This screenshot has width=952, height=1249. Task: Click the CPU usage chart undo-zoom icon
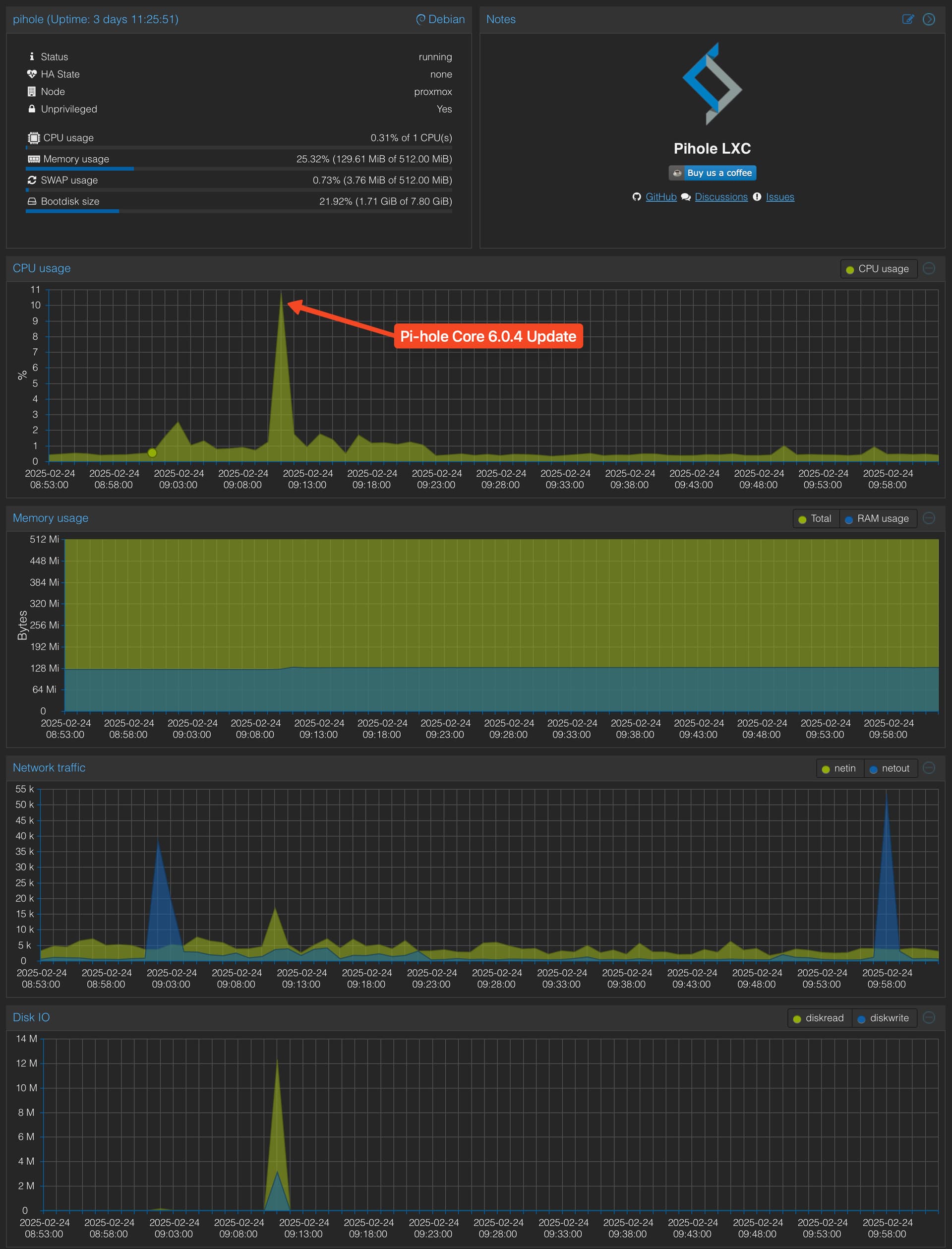929,268
